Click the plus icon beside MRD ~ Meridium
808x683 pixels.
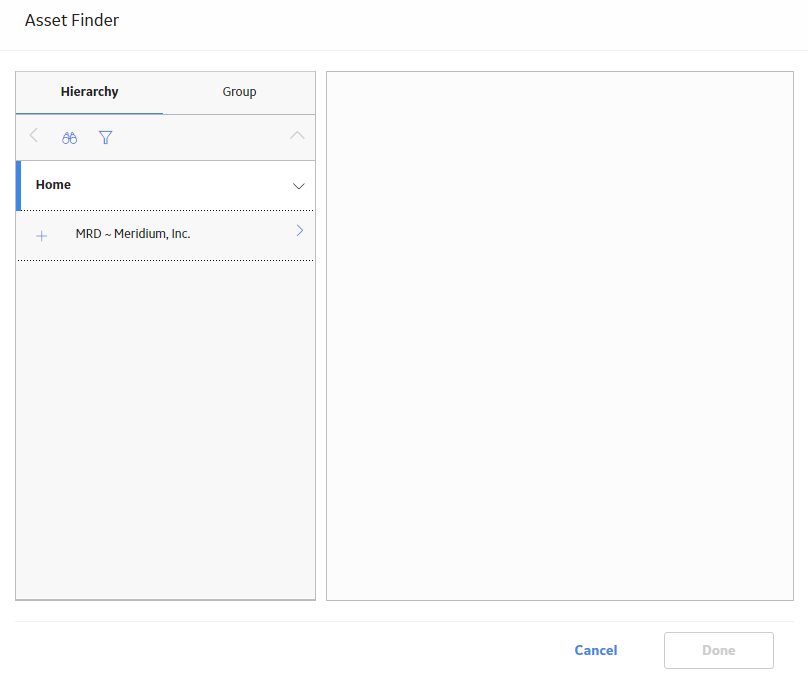coord(42,236)
